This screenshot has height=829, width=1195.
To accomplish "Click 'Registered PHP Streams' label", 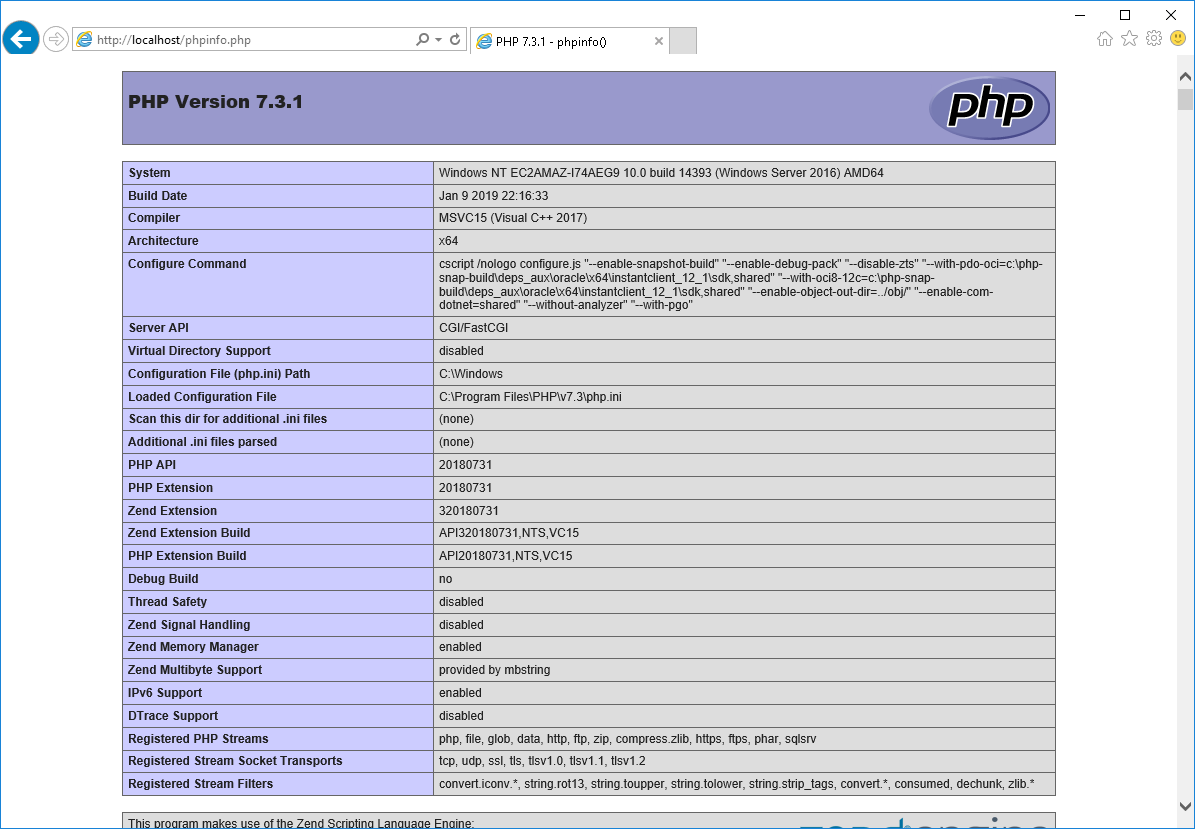I will pyautogui.click(x=198, y=738).
